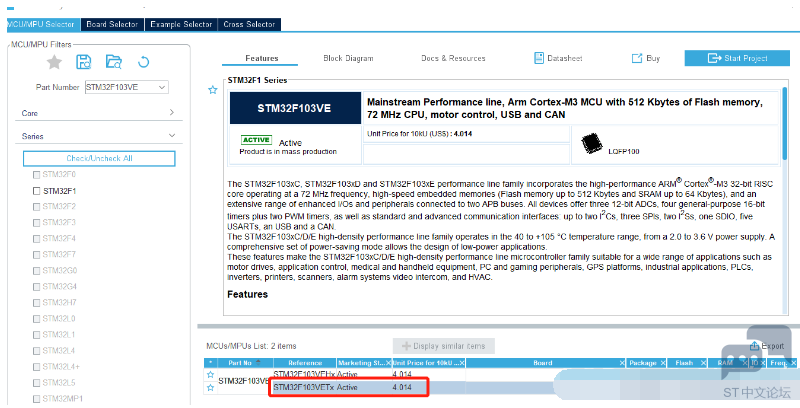Close the Package column
This screenshot has width=800, height=408.
(x=663, y=363)
